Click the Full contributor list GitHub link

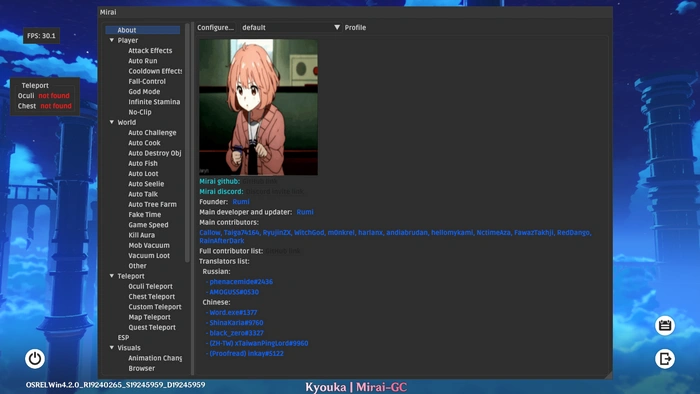pos(283,251)
